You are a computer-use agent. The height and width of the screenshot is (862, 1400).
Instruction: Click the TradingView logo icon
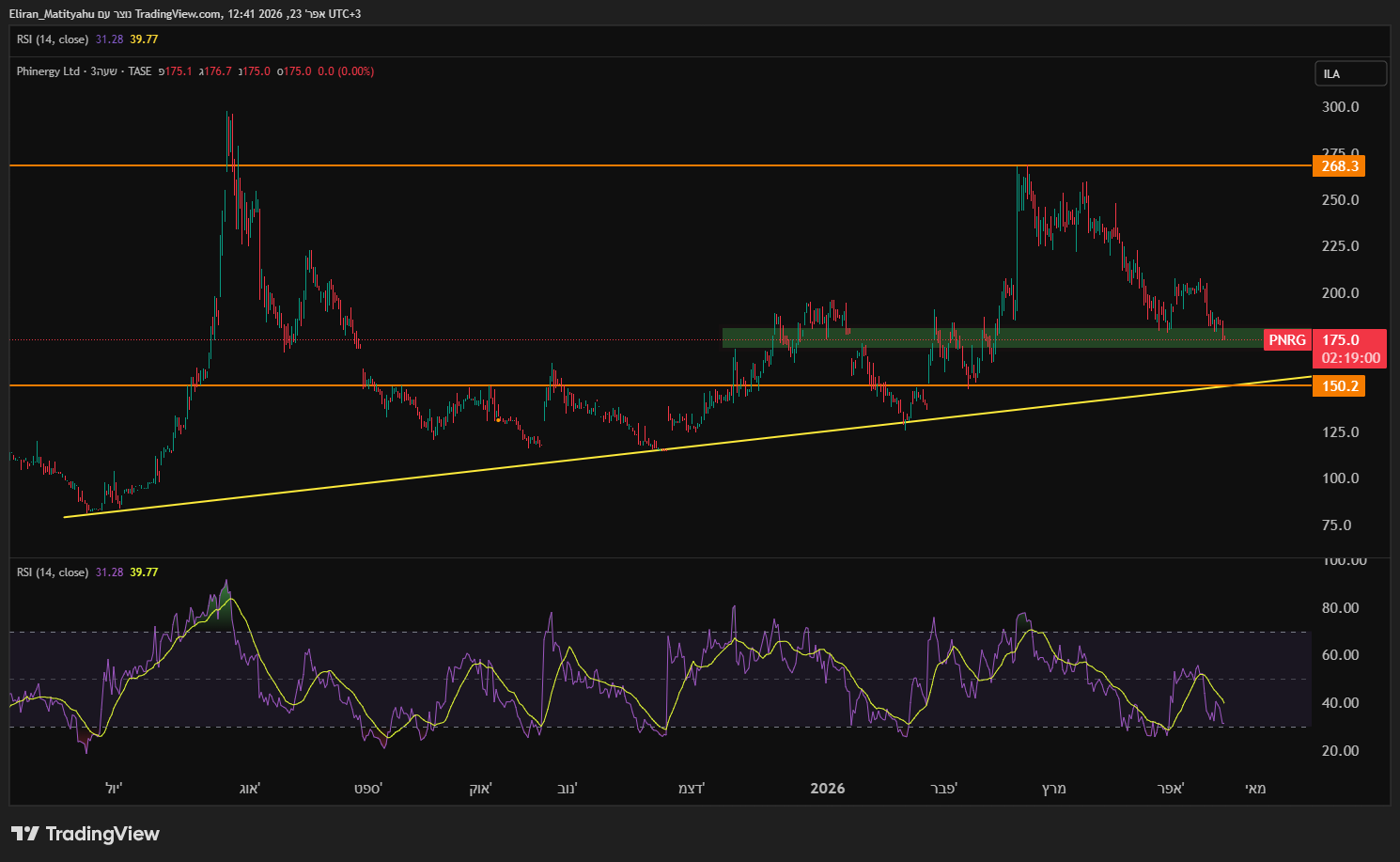click(25, 834)
